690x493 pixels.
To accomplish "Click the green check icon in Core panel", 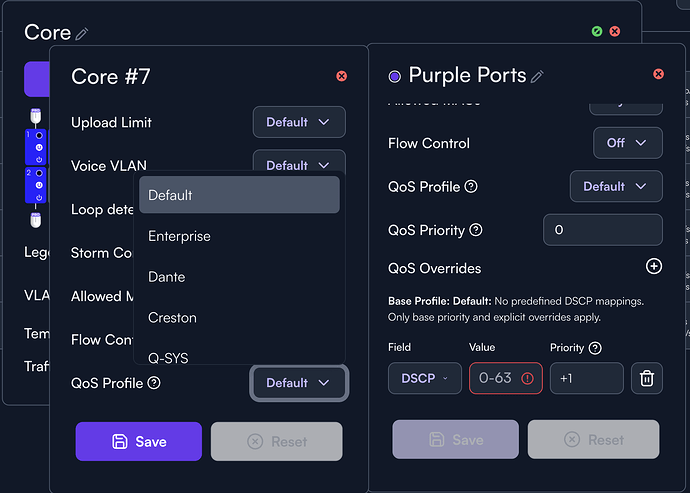I will [597, 31].
